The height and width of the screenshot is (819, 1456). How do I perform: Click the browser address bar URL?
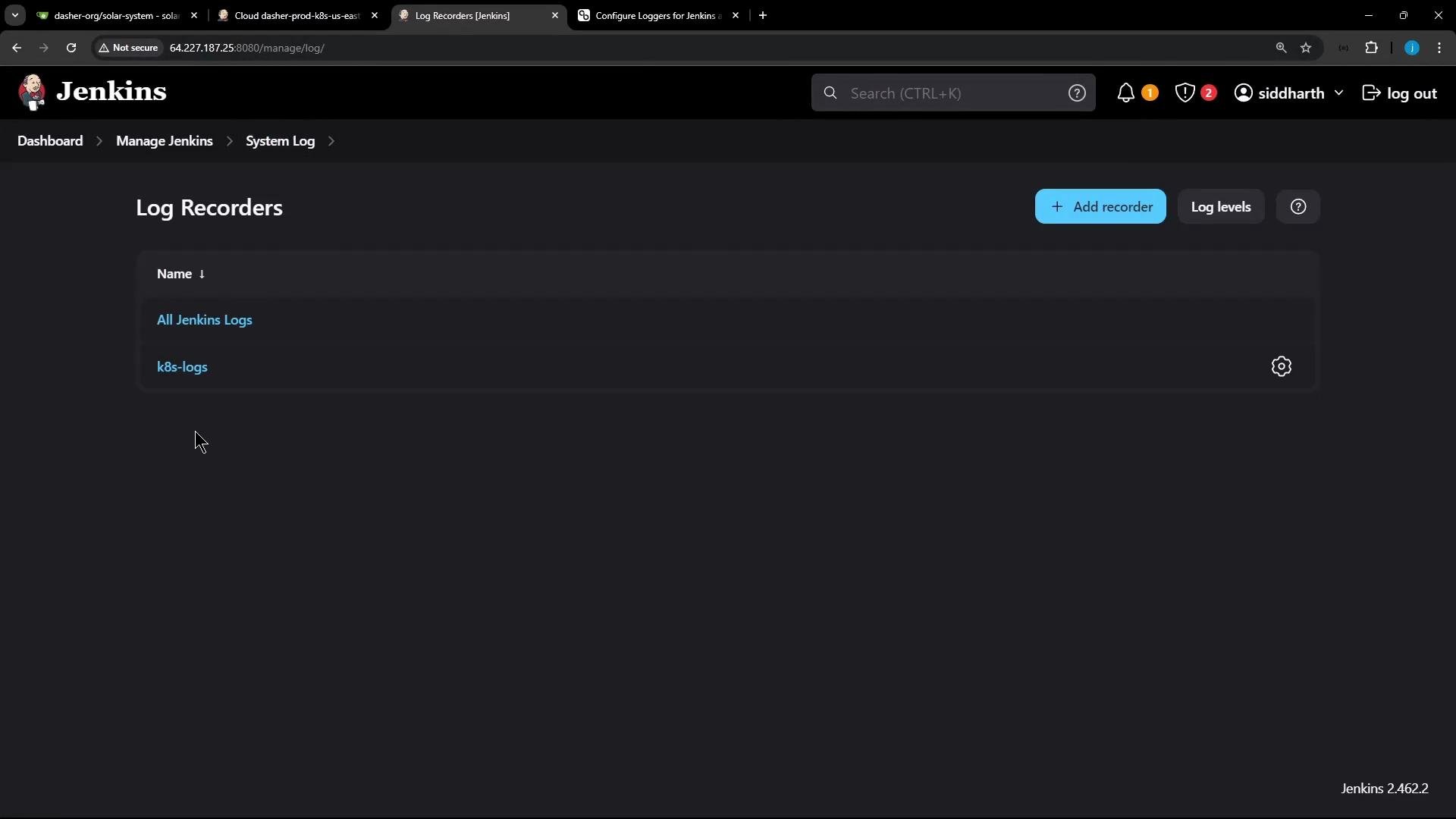pos(247,48)
